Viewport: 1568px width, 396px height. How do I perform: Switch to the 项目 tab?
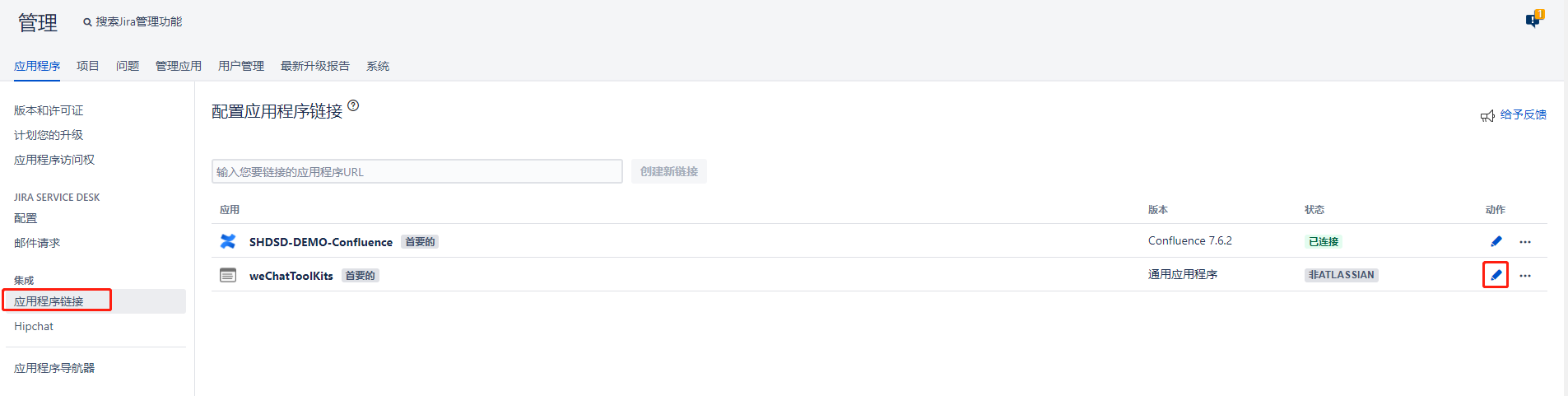pyautogui.click(x=88, y=66)
